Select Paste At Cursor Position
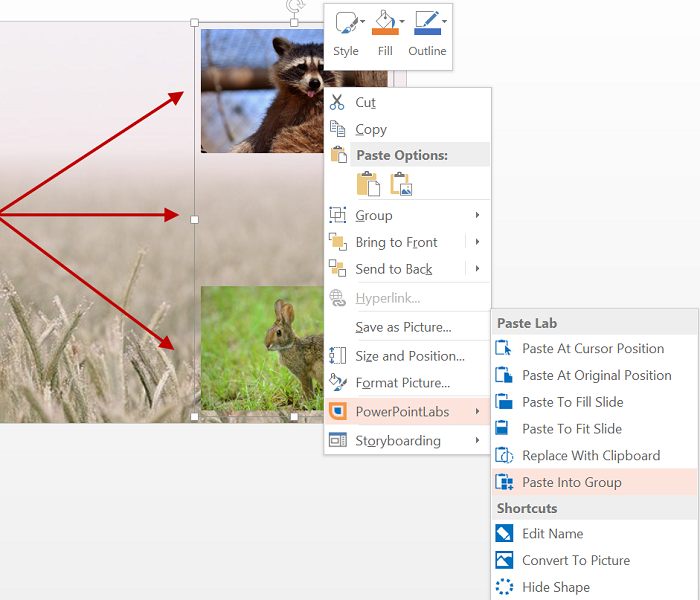Viewport: 700px width, 600px height. [x=592, y=349]
